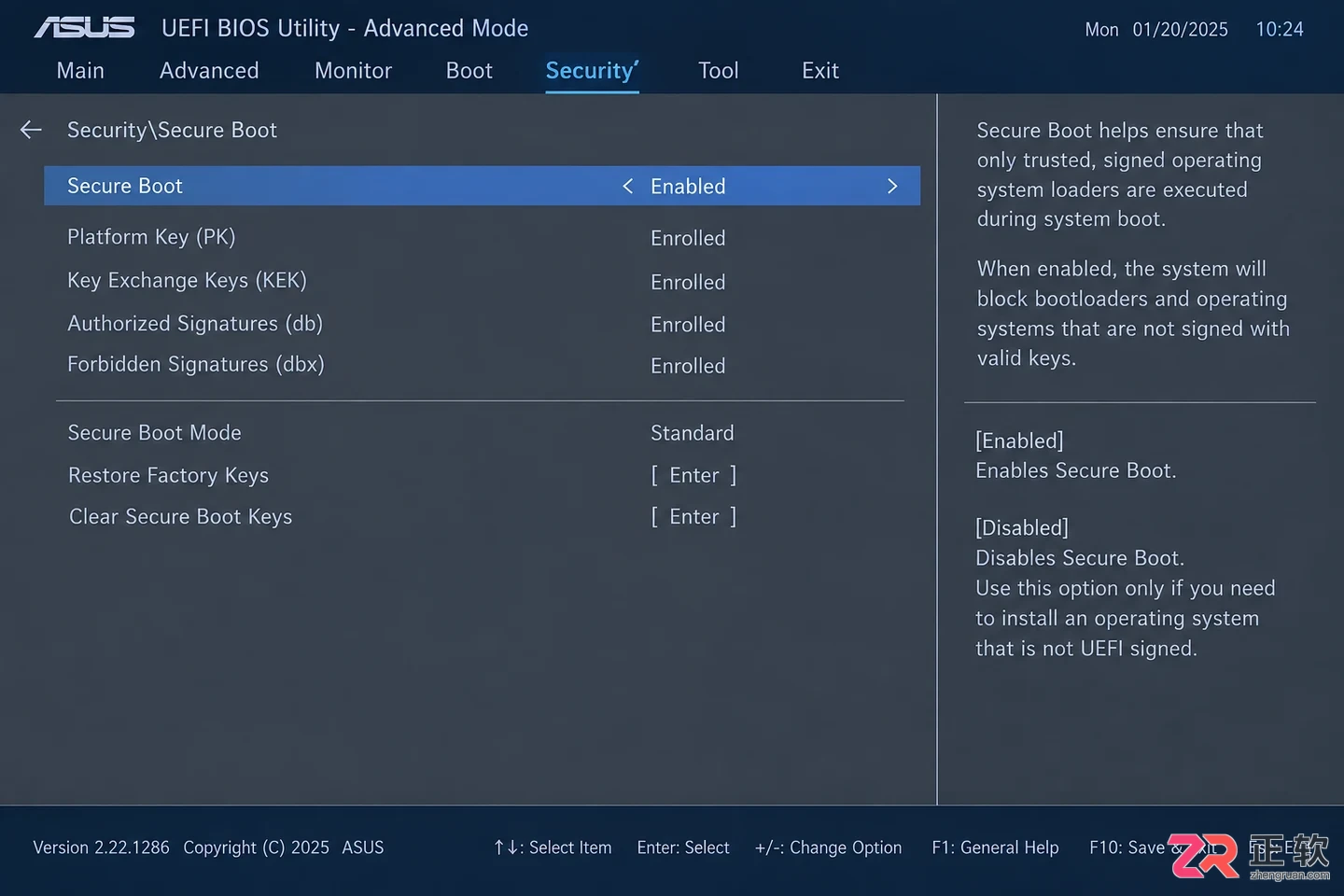Open the Tool tab

tap(719, 71)
